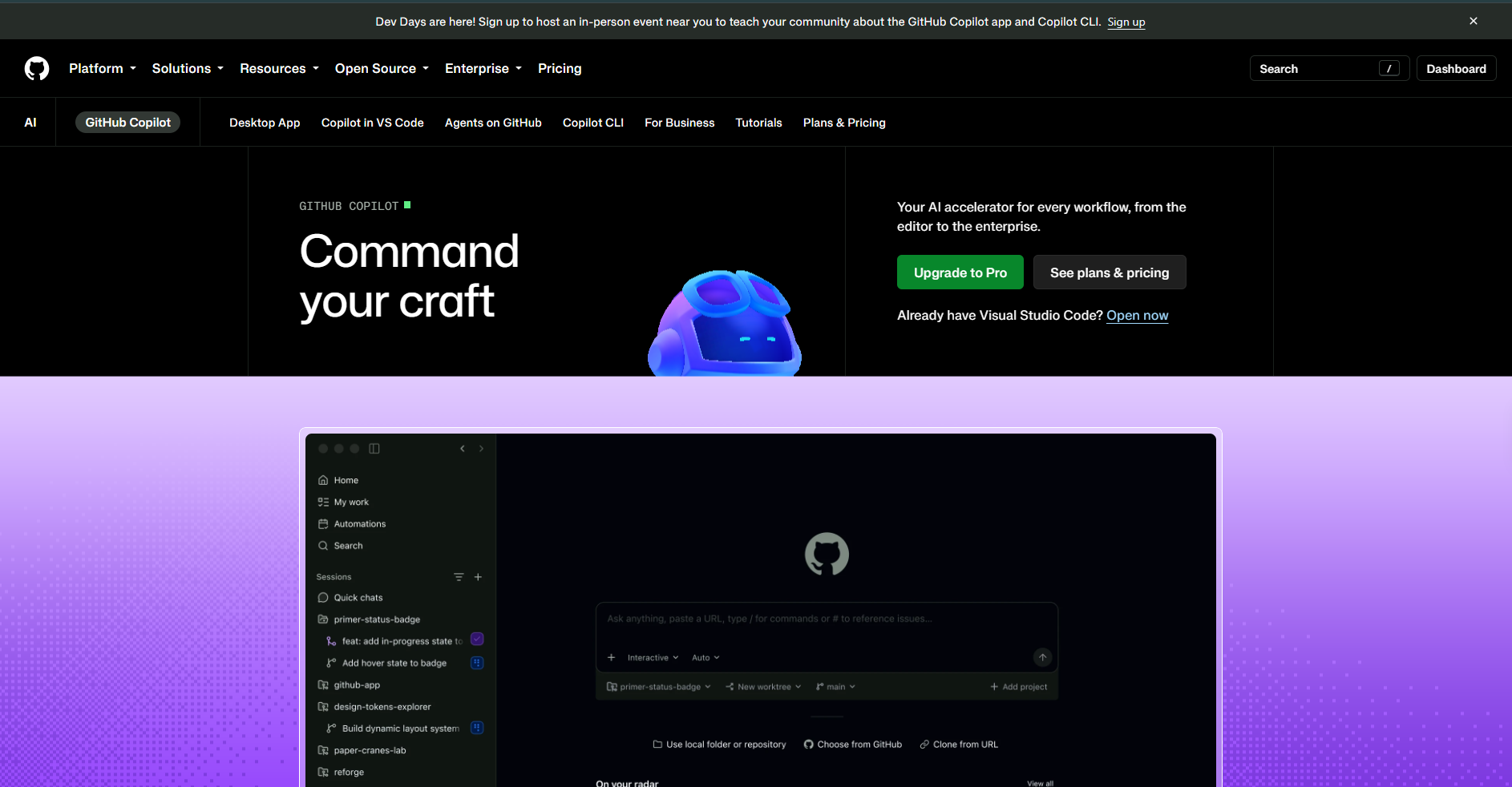Open the Tutorials tab
Viewport: 1512px width, 787px height.
click(758, 123)
